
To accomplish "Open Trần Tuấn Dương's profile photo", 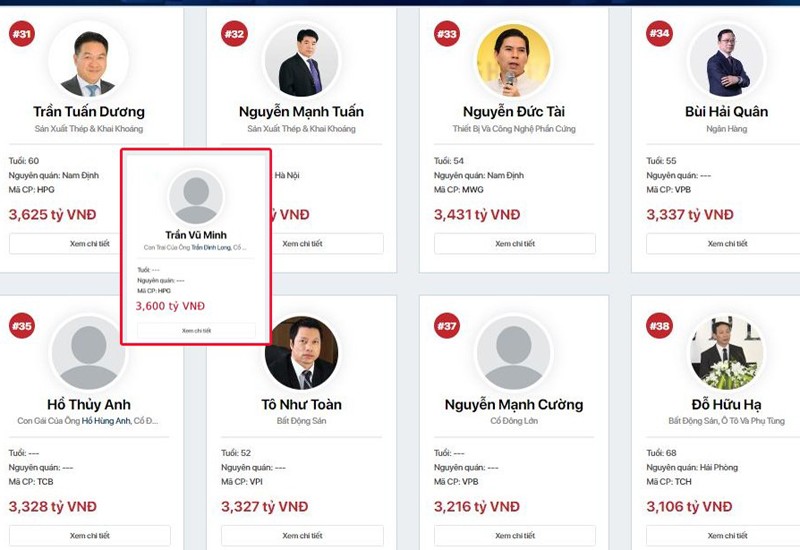I will pos(88,60).
